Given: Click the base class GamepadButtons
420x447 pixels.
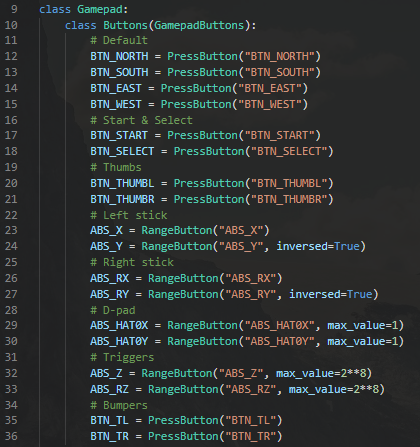Looking at the screenshot, I should tap(199, 25).
